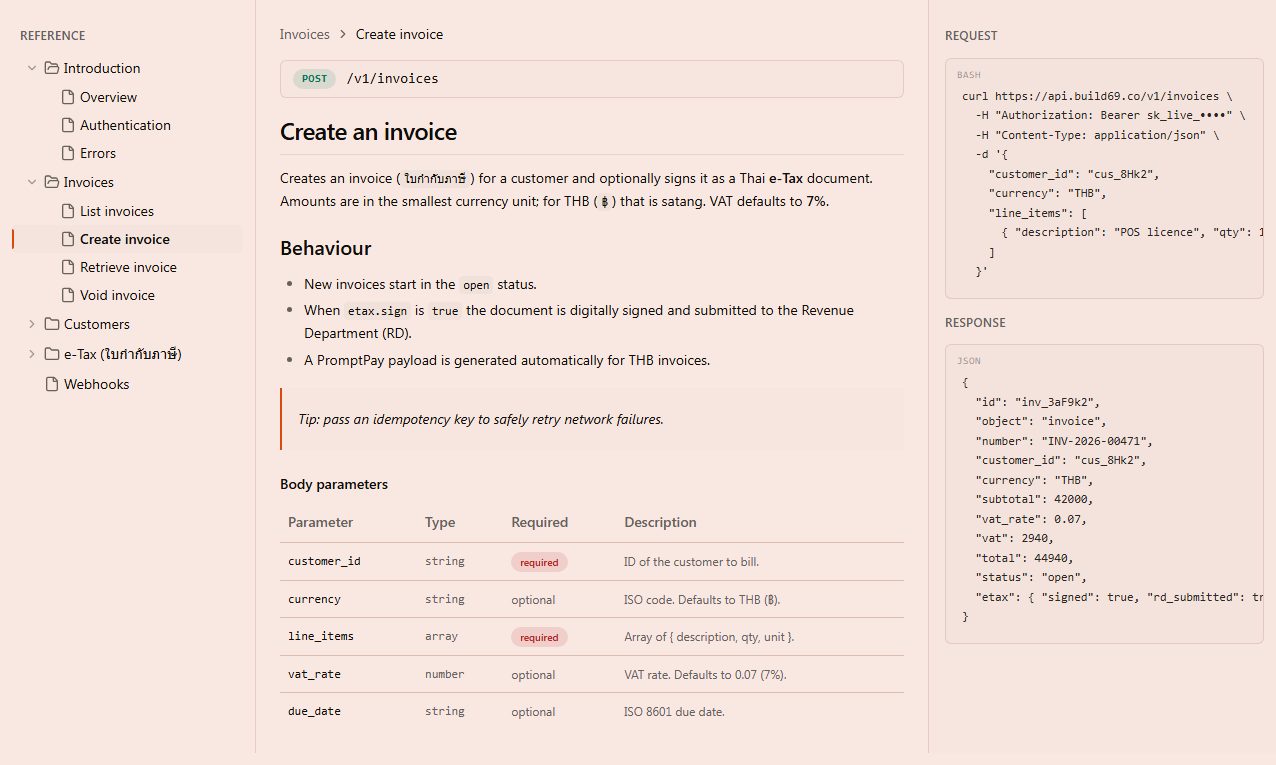Click the Invoices folder icon in sidebar
The image size is (1276, 765).
point(52,182)
